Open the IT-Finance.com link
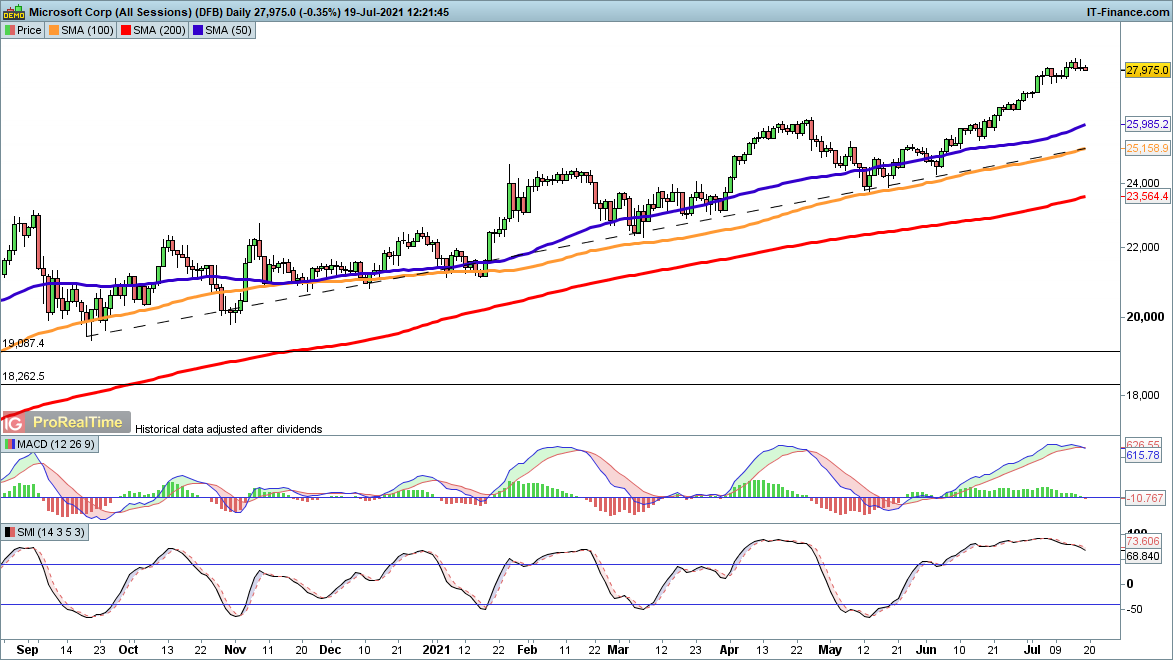 pyautogui.click(x=1127, y=12)
